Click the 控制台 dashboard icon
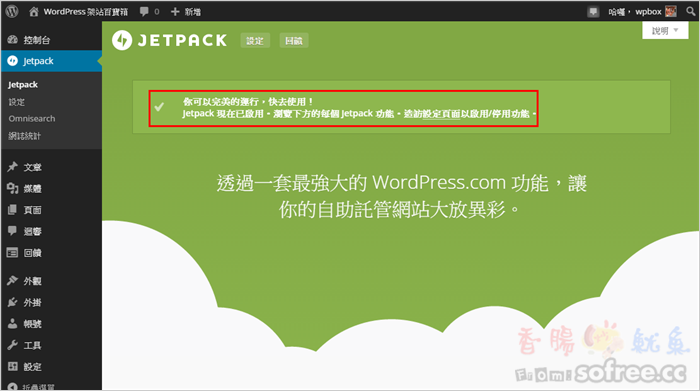The image size is (700, 391). [x=12, y=40]
